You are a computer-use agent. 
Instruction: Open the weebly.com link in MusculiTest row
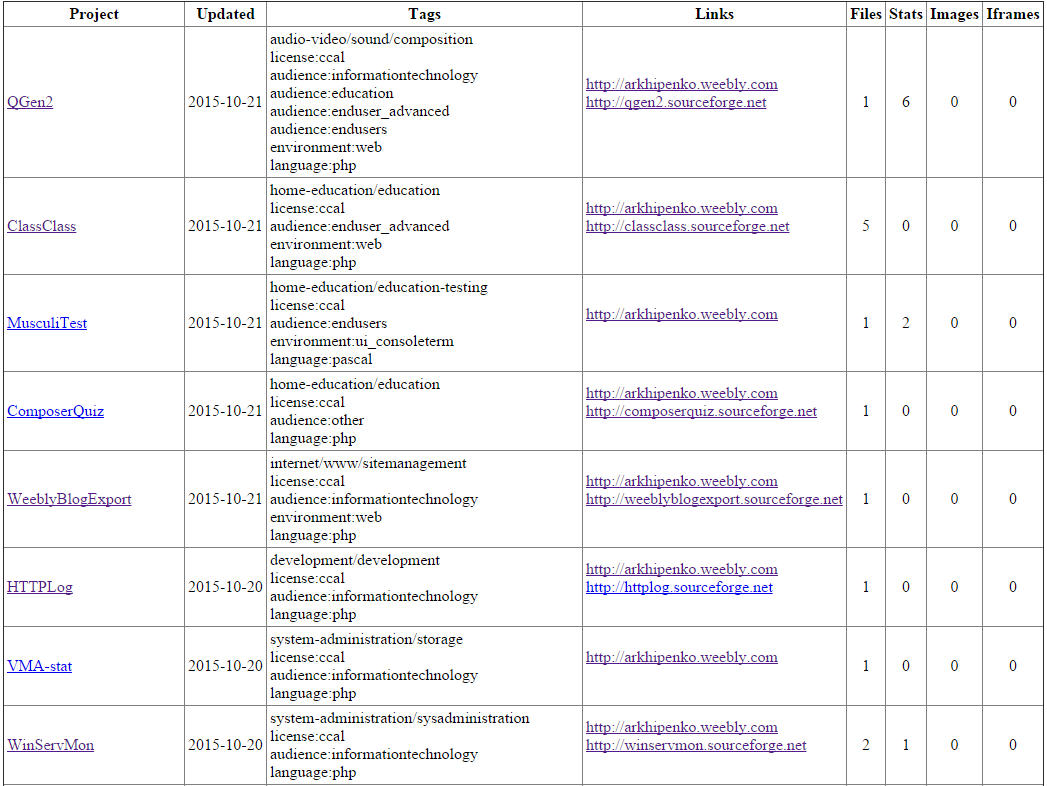point(681,314)
